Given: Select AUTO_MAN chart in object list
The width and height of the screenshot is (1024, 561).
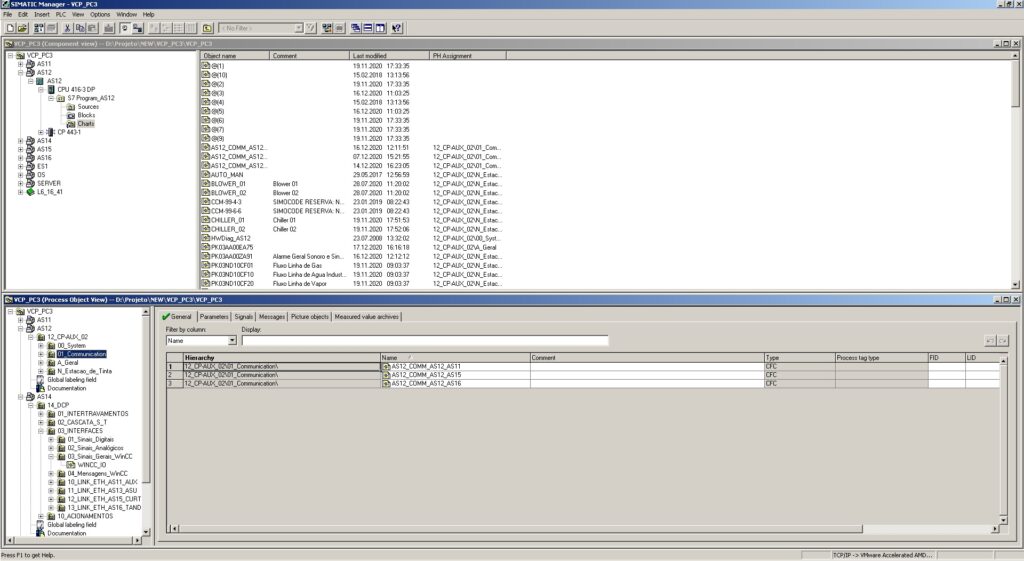Looking at the screenshot, I should 227,175.
